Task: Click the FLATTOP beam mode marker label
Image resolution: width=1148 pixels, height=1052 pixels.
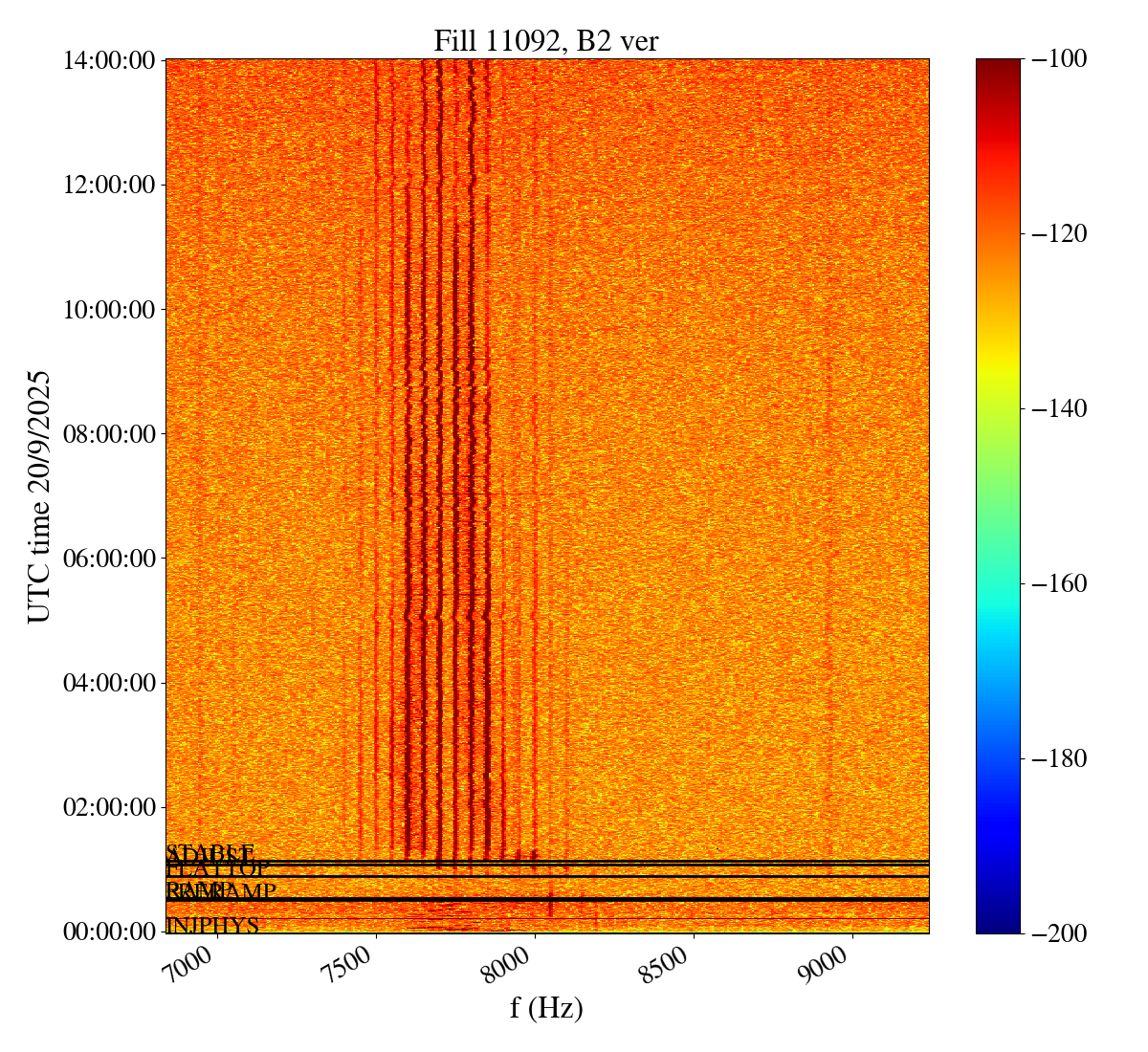Action: (218, 869)
